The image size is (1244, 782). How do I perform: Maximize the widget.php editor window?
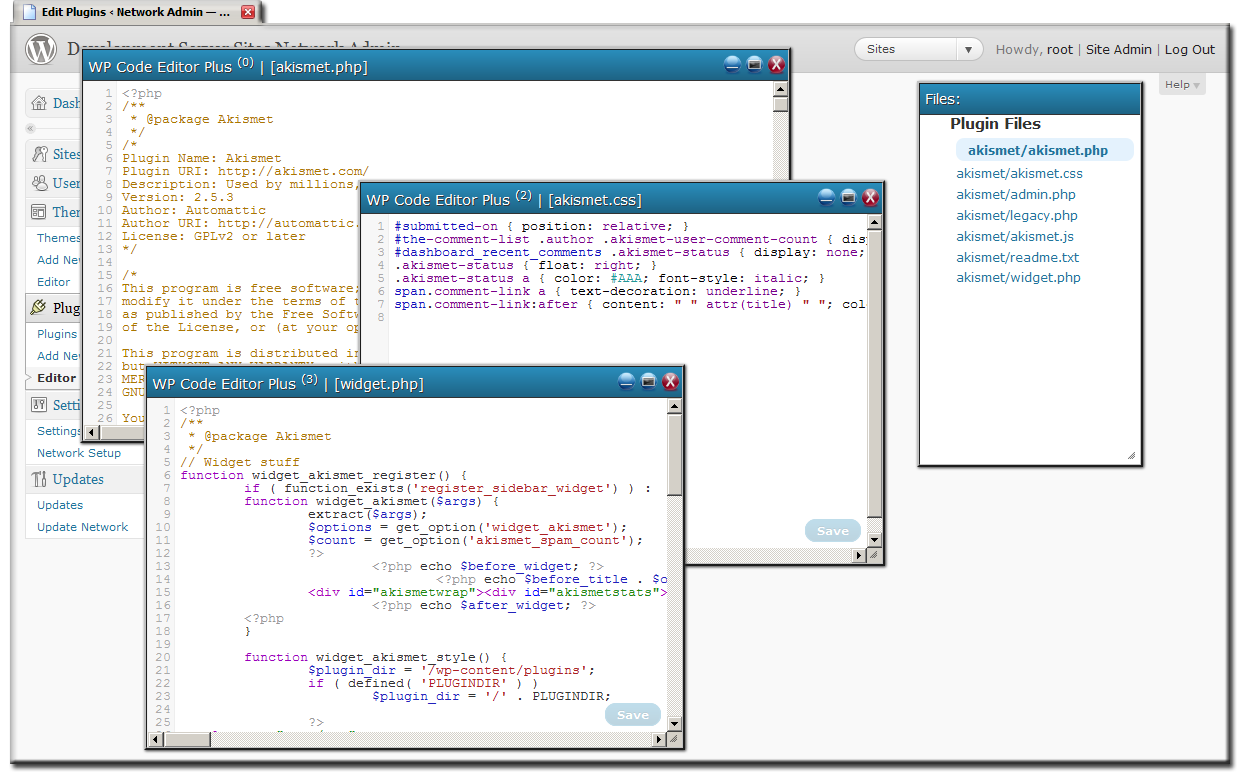pyautogui.click(x=648, y=381)
